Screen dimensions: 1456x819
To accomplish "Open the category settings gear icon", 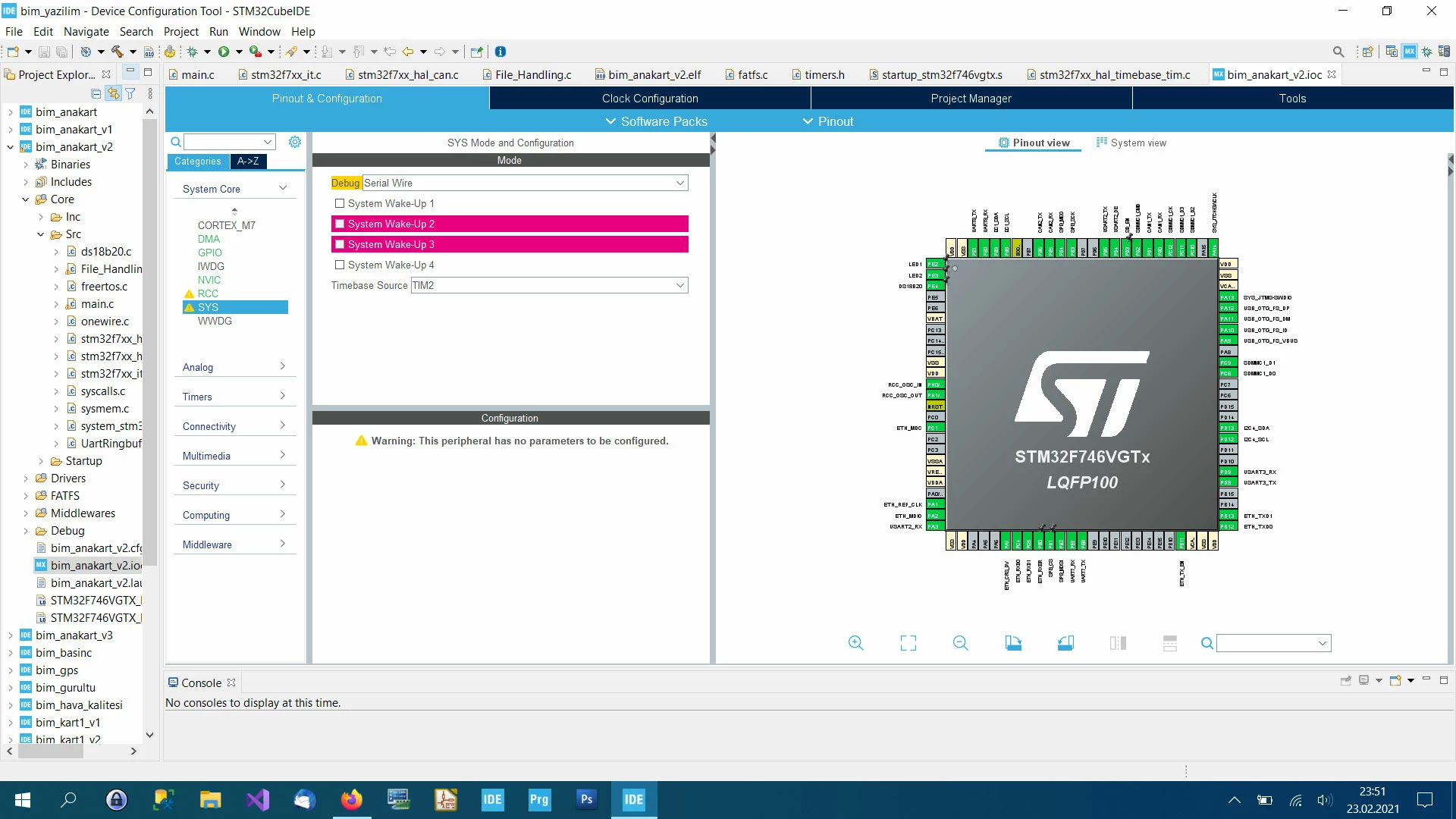I will click(295, 142).
